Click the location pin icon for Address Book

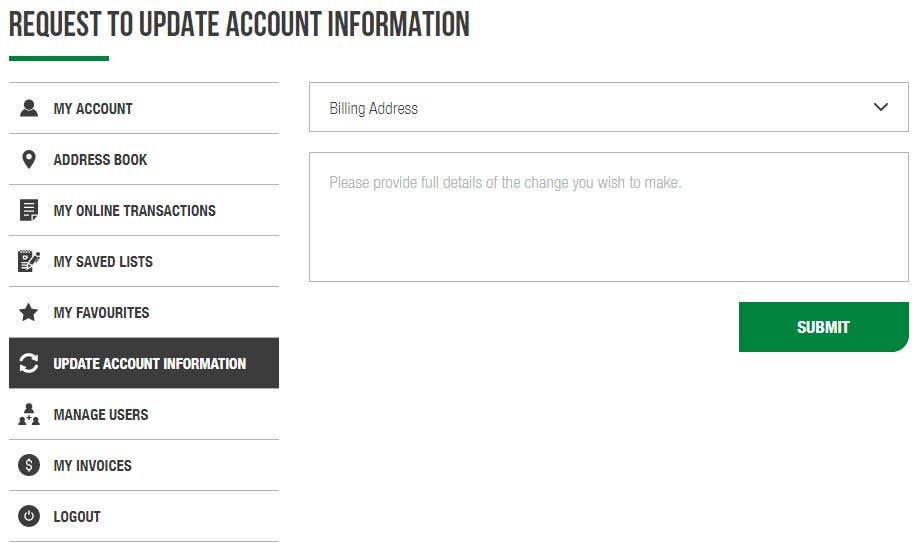(29, 159)
